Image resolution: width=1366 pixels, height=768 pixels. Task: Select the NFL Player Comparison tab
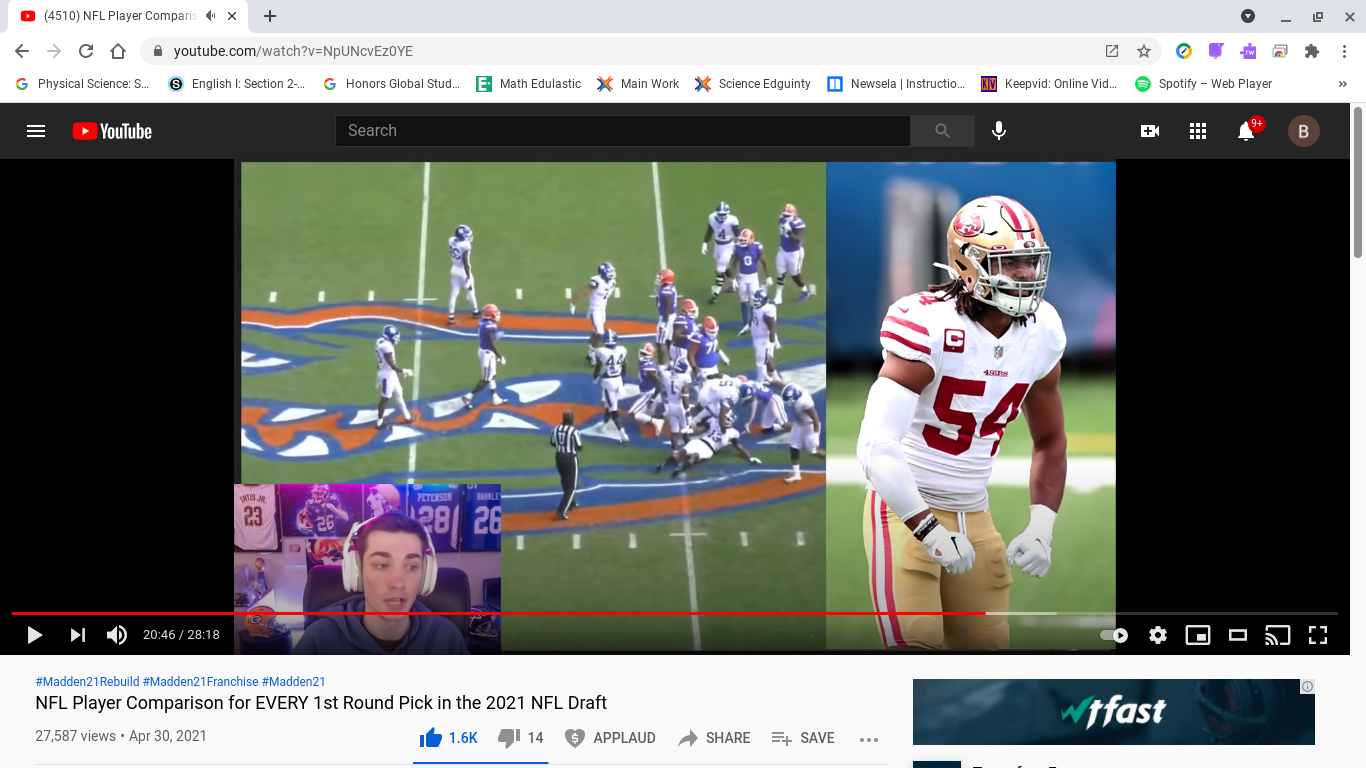(x=128, y=16)
